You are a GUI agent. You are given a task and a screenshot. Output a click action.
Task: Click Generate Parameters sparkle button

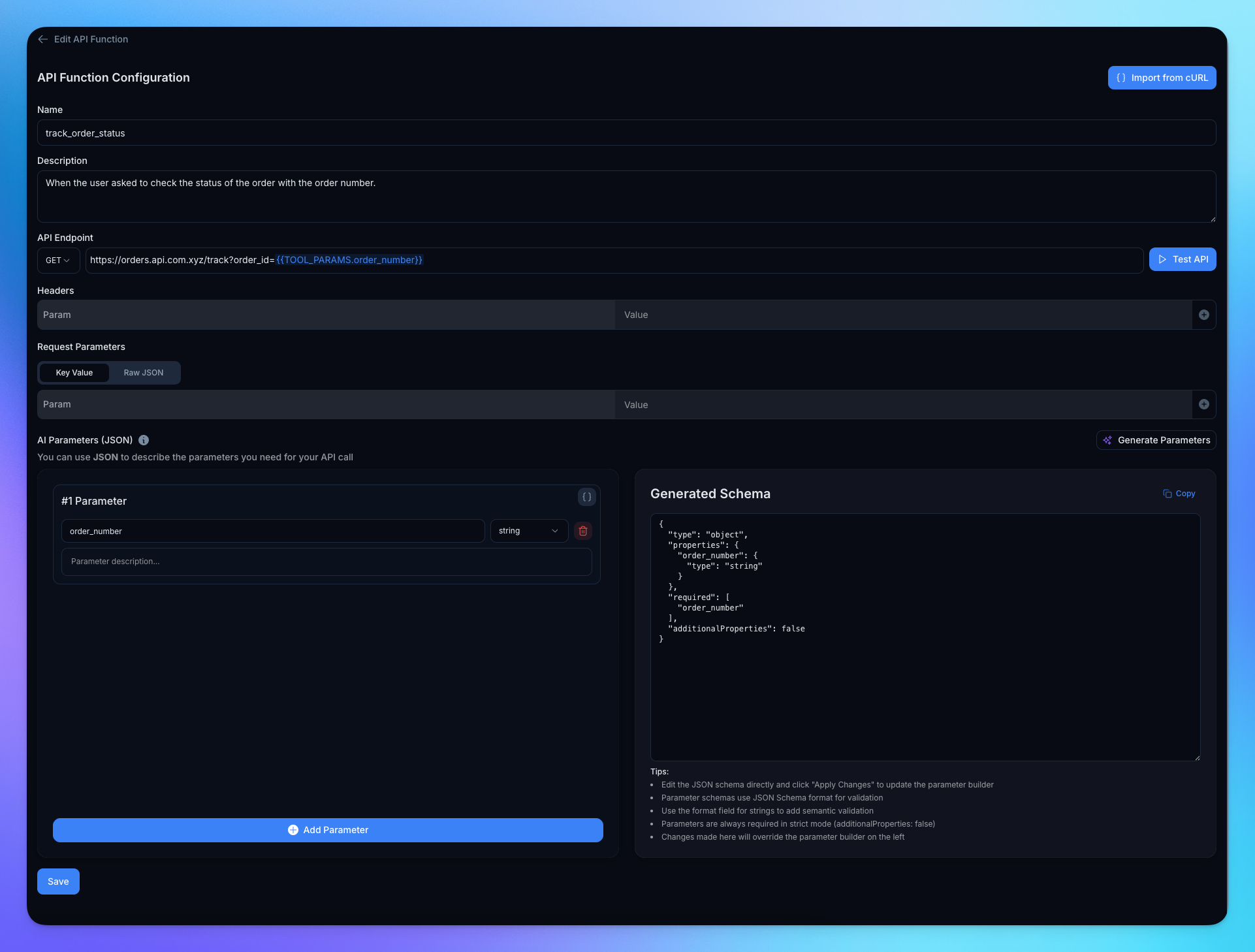point(1156,440)
